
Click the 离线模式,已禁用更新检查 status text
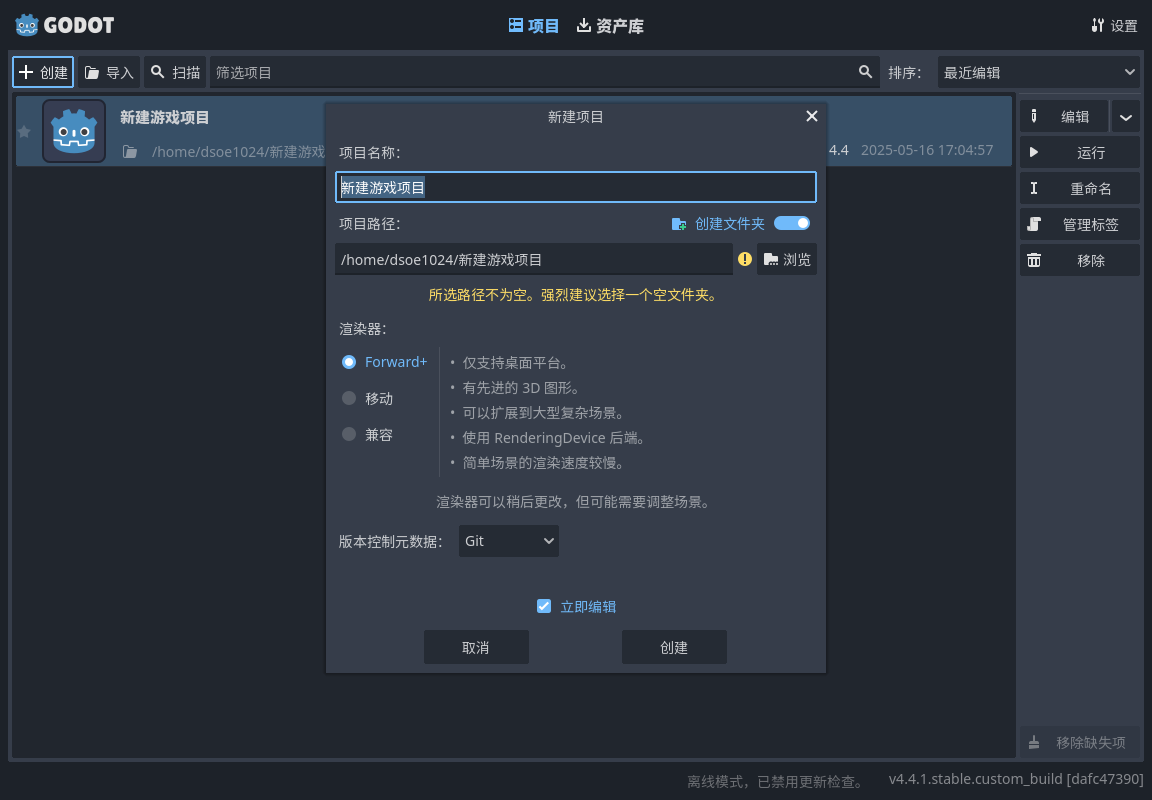(x=776, y=782)
